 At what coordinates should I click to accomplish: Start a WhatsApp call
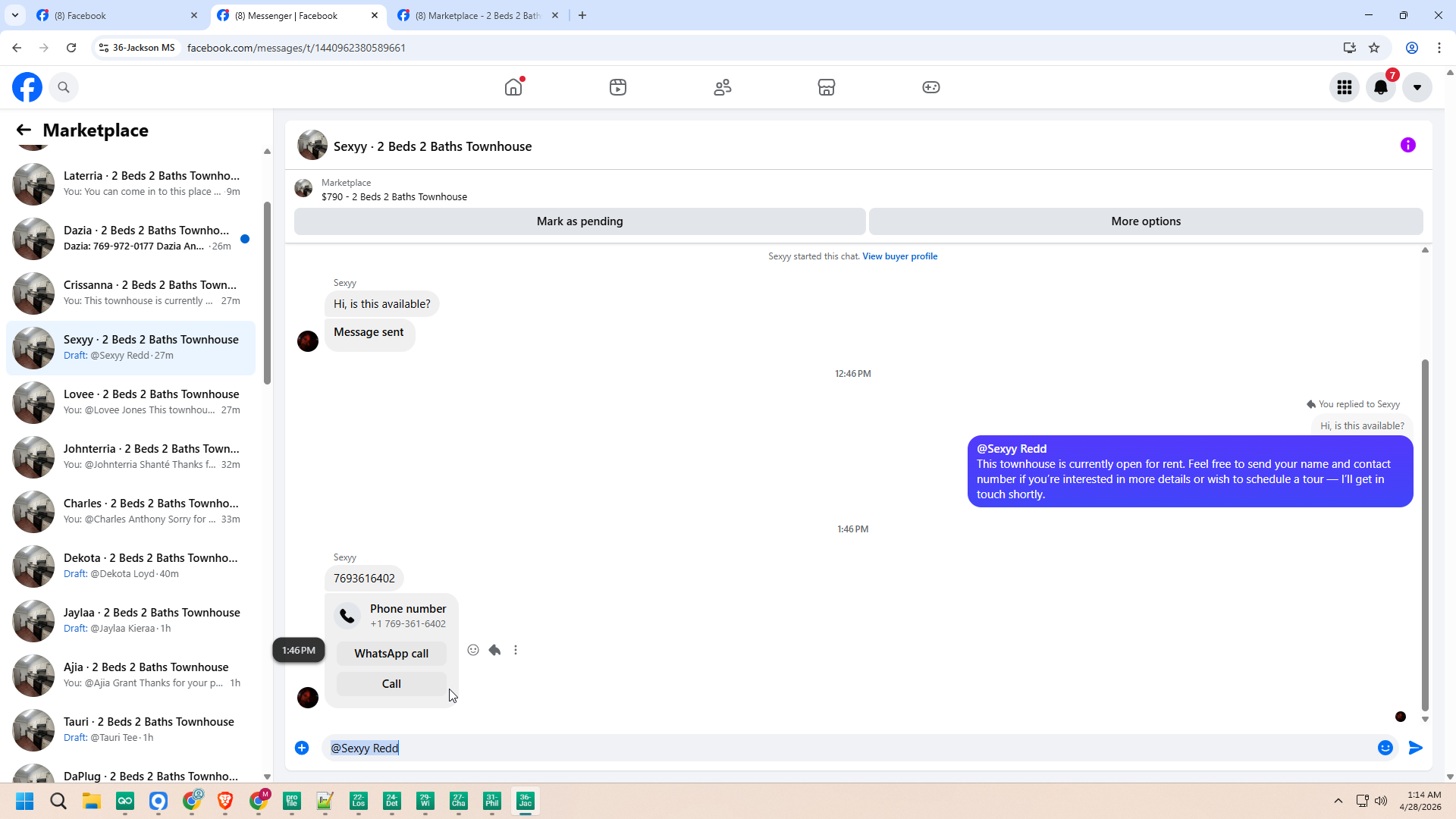(x=391, y=654)
